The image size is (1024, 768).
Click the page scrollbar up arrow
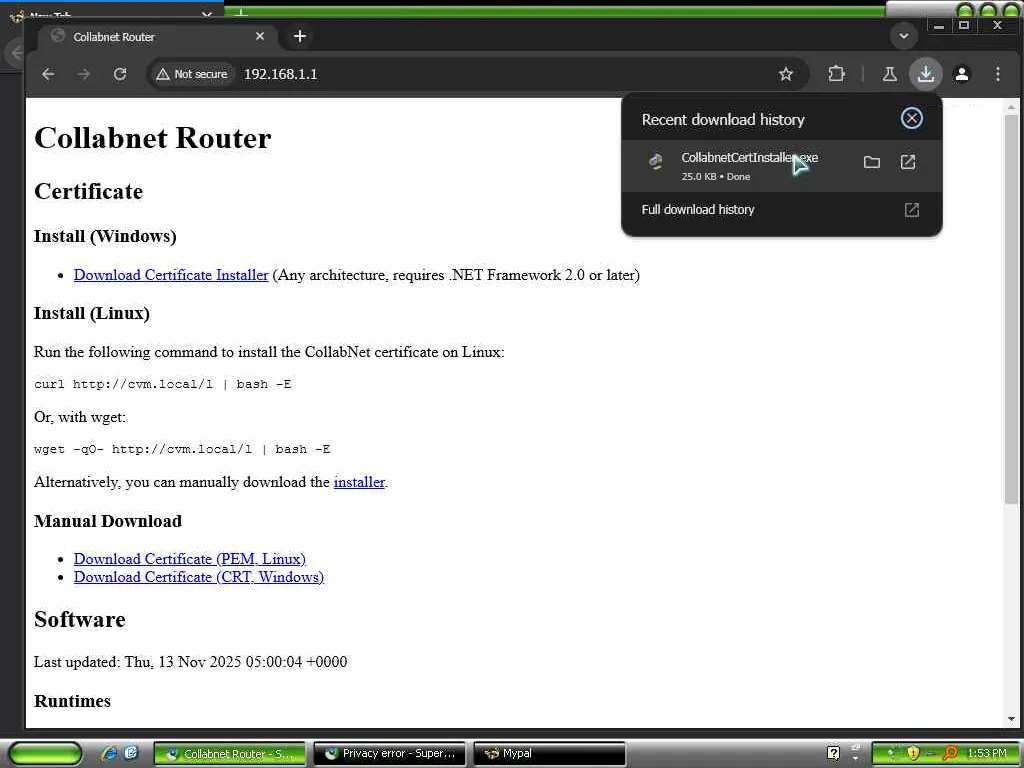1012,107
